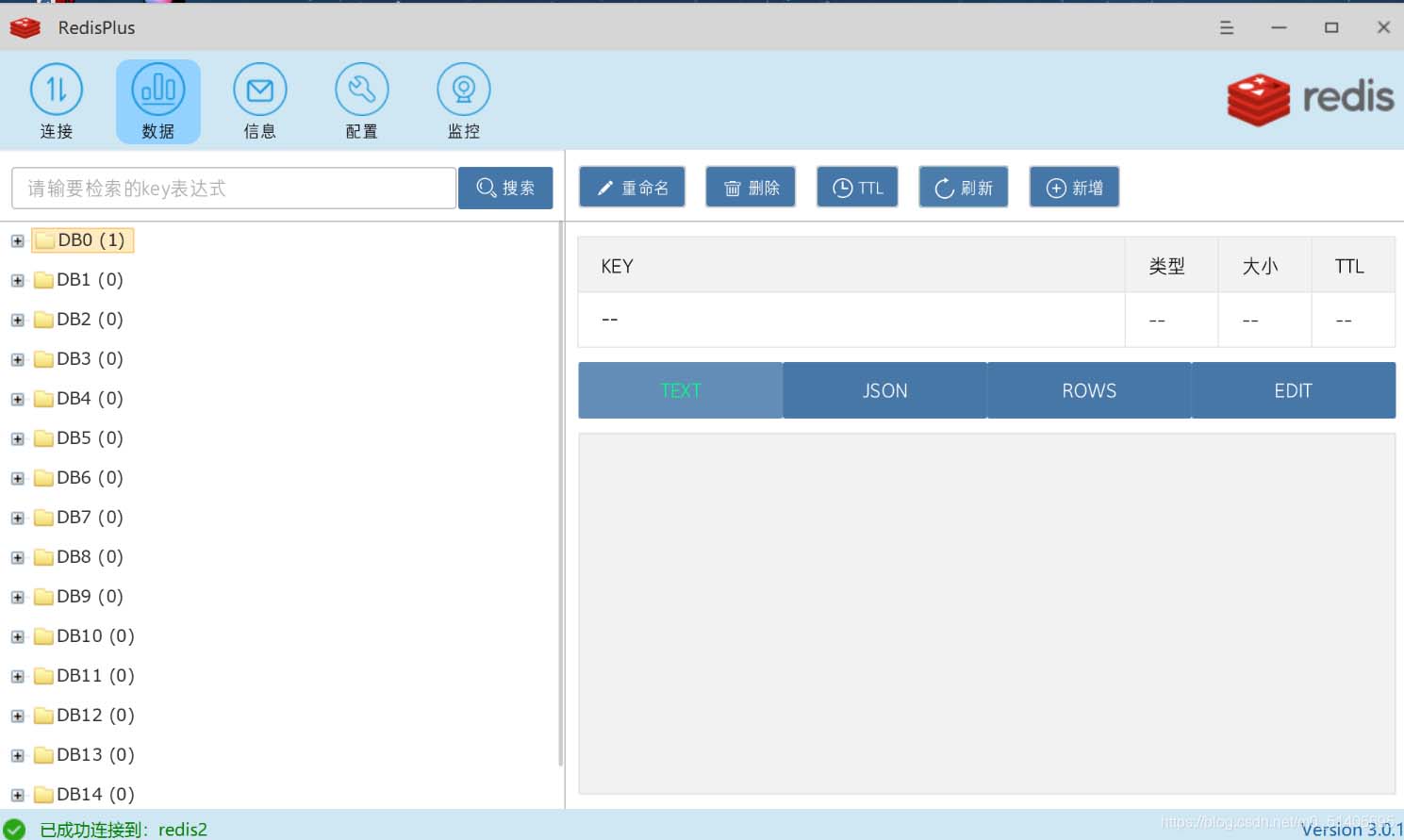Set key expiry with TTL clock button

coord(857,188)
